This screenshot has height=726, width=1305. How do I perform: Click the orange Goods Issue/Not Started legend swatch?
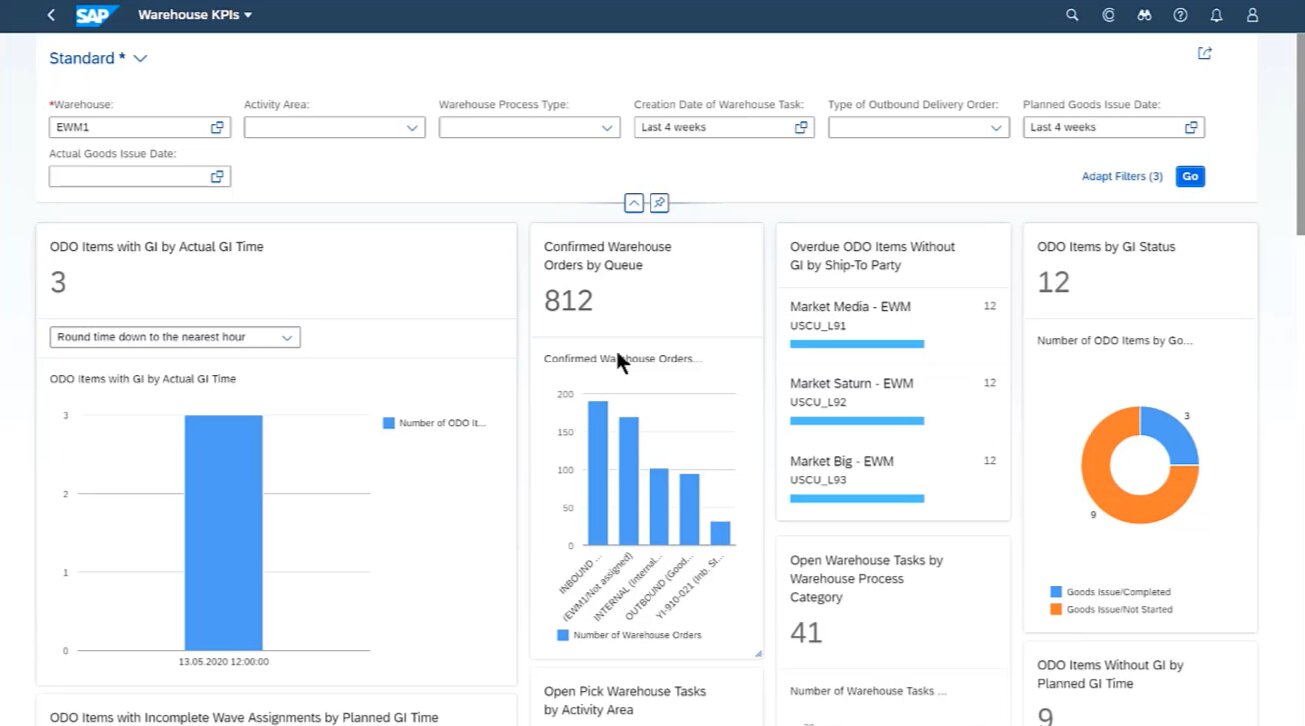[1056, 609]
